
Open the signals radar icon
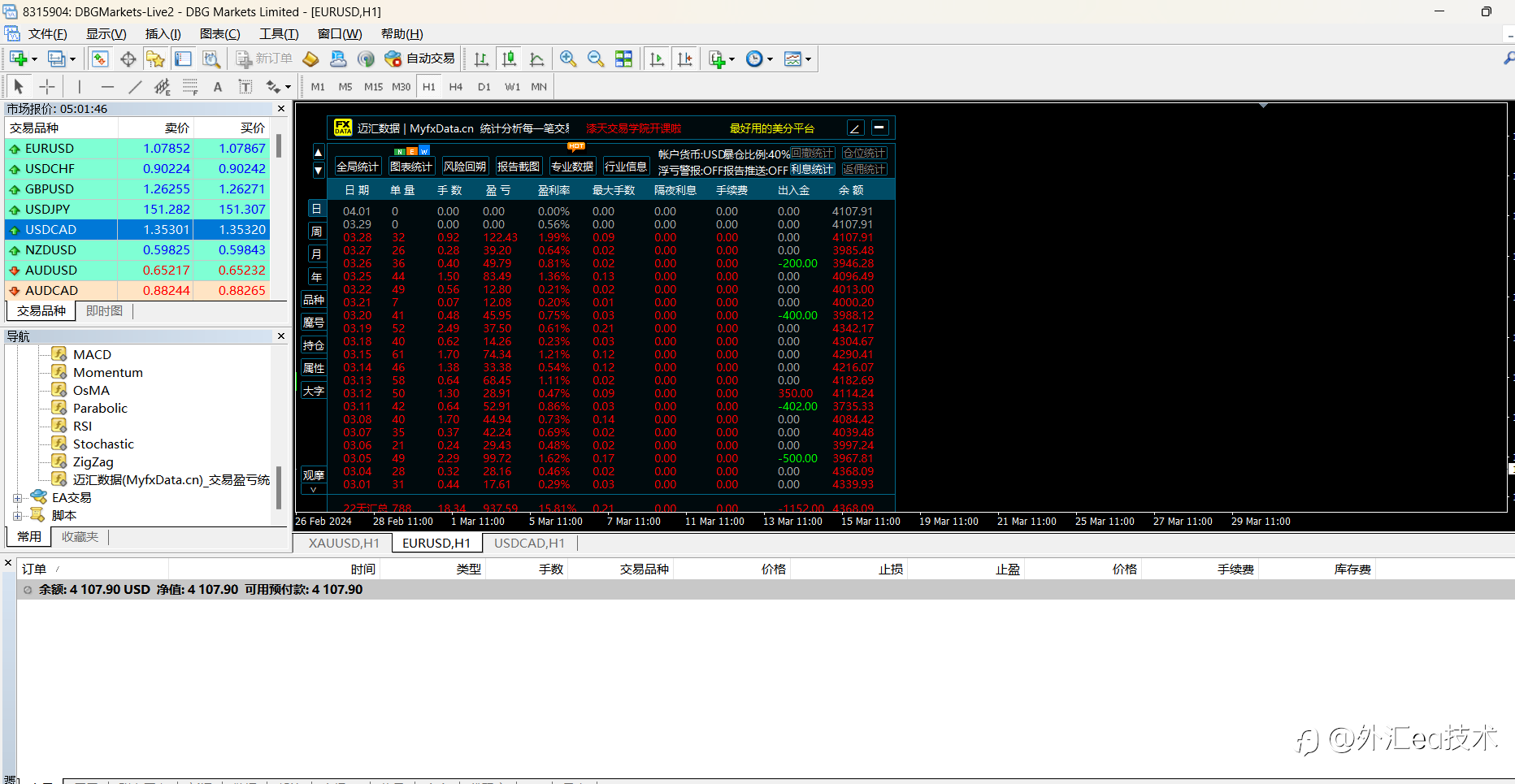366,58
